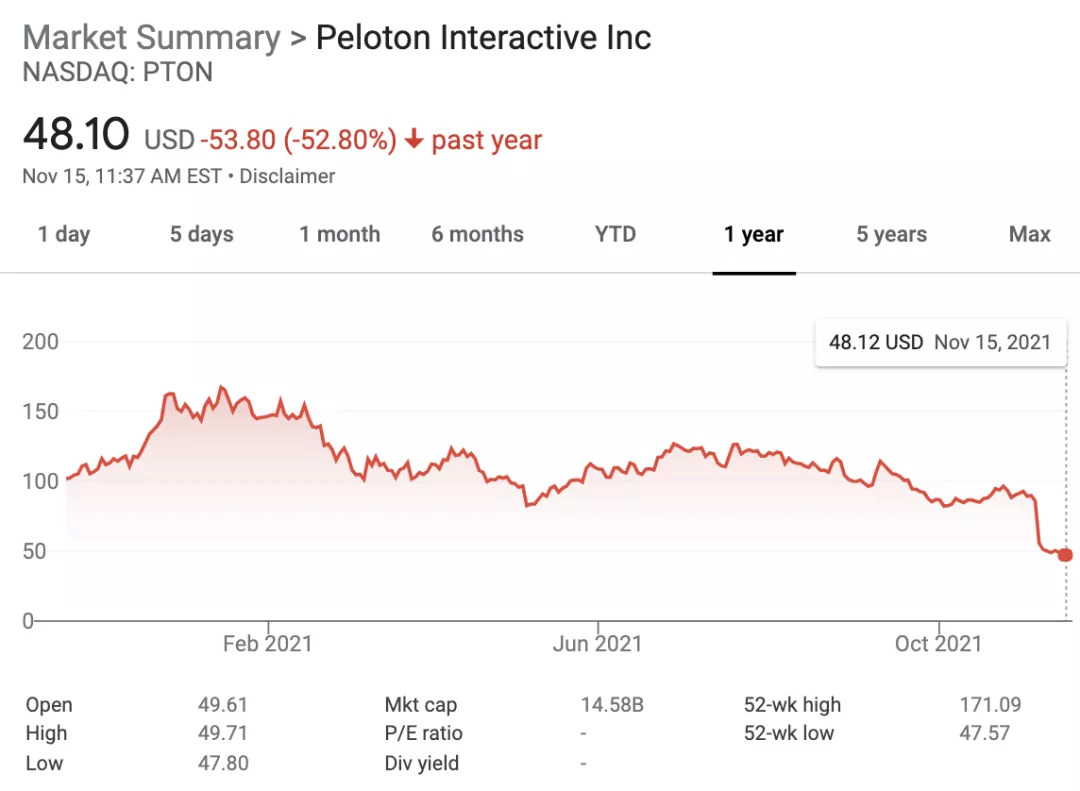Screen dimensions: 1080x791
Task: Click the NASDAQ: PTON ticker text
Action: [118, 73]
